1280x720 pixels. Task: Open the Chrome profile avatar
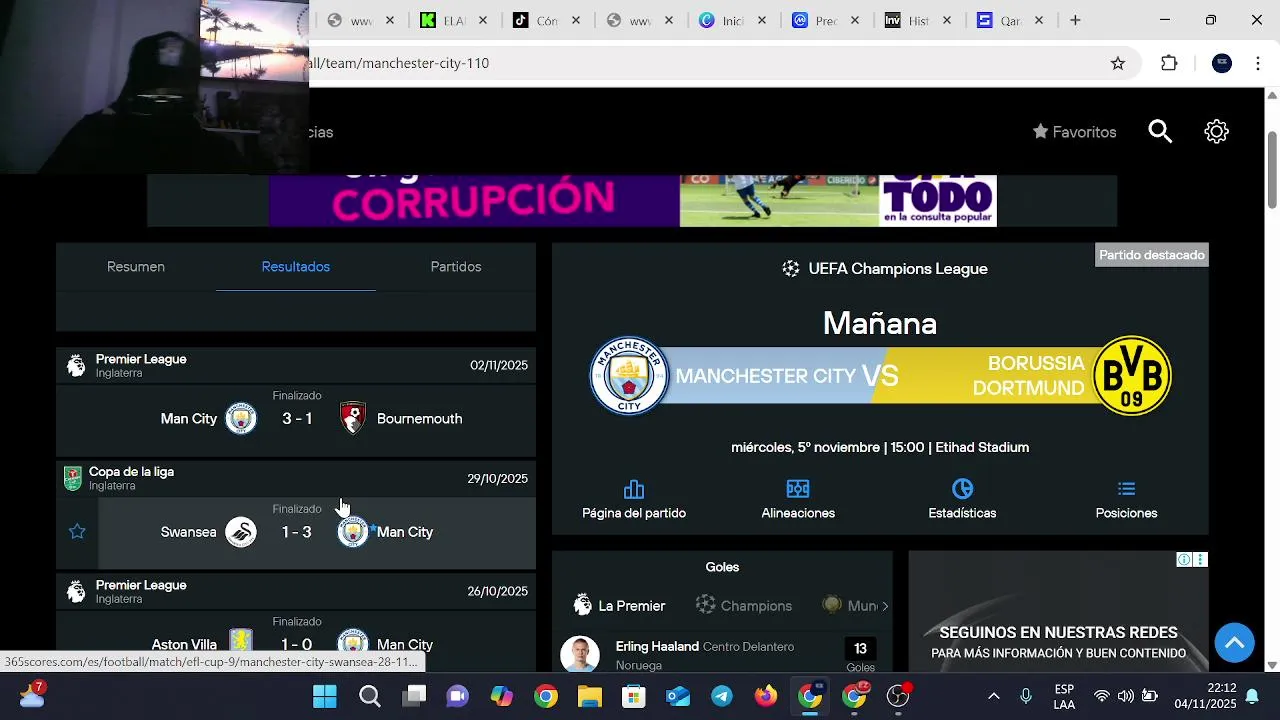pyautogui.click(x=1222, y=63)
